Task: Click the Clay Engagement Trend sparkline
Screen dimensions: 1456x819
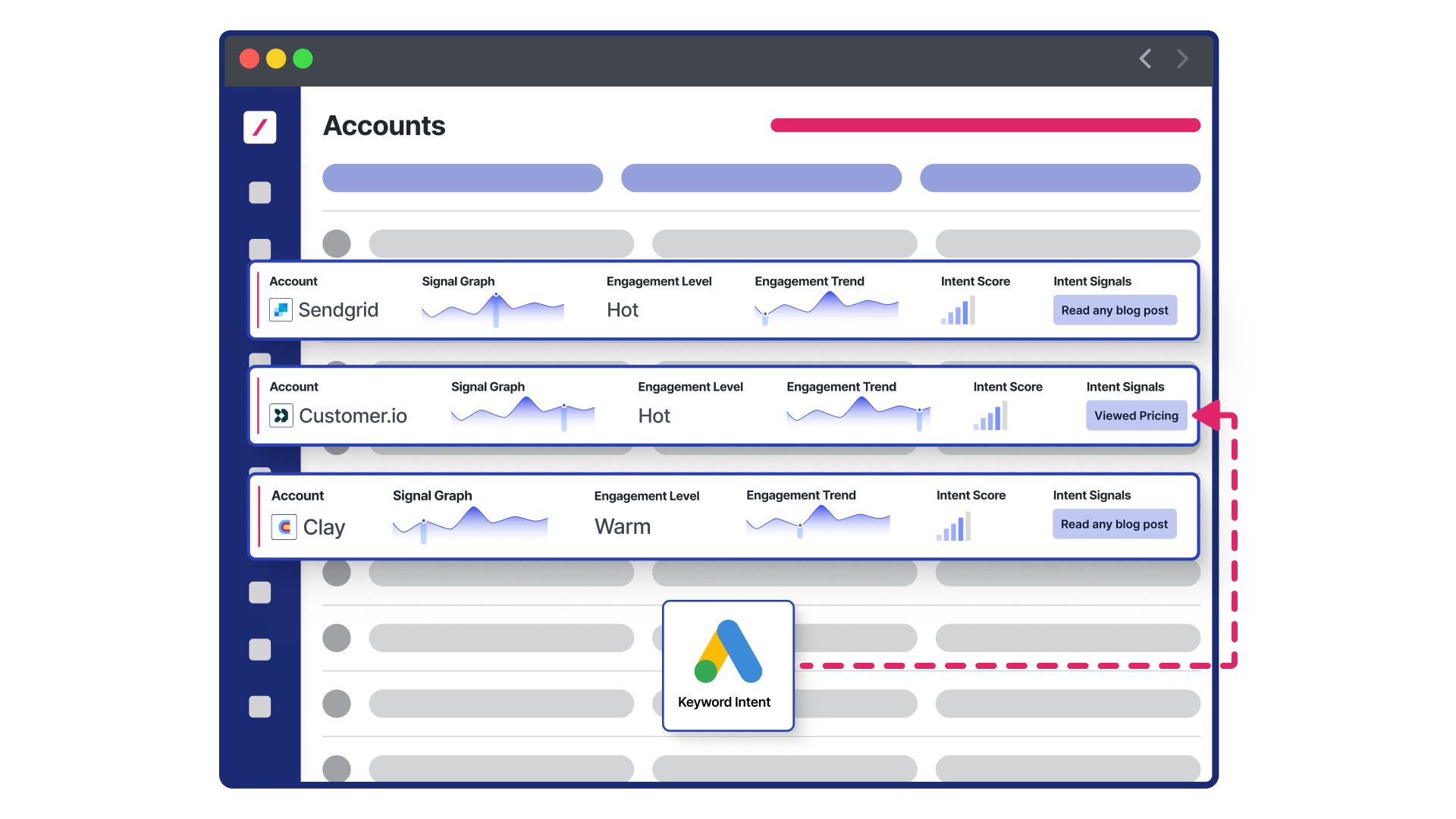Action: tap(817, 522)
